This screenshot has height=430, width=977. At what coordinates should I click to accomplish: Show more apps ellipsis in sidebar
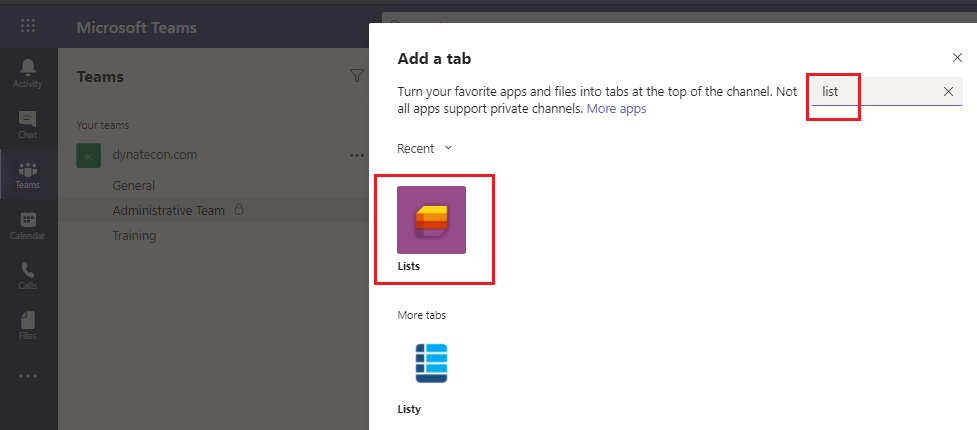pos(28,376)
